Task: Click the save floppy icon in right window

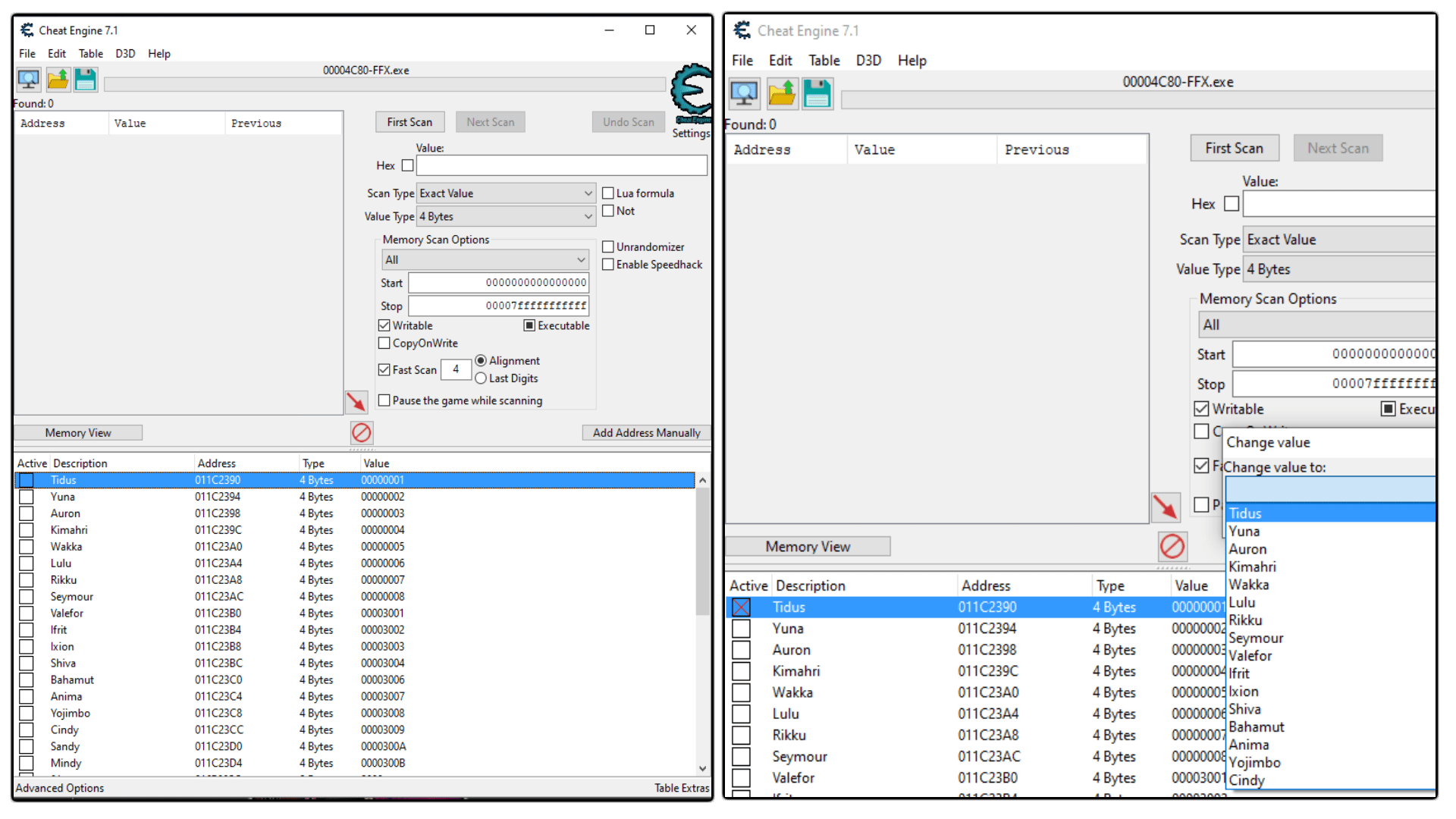Action: (x=817, y=94)
